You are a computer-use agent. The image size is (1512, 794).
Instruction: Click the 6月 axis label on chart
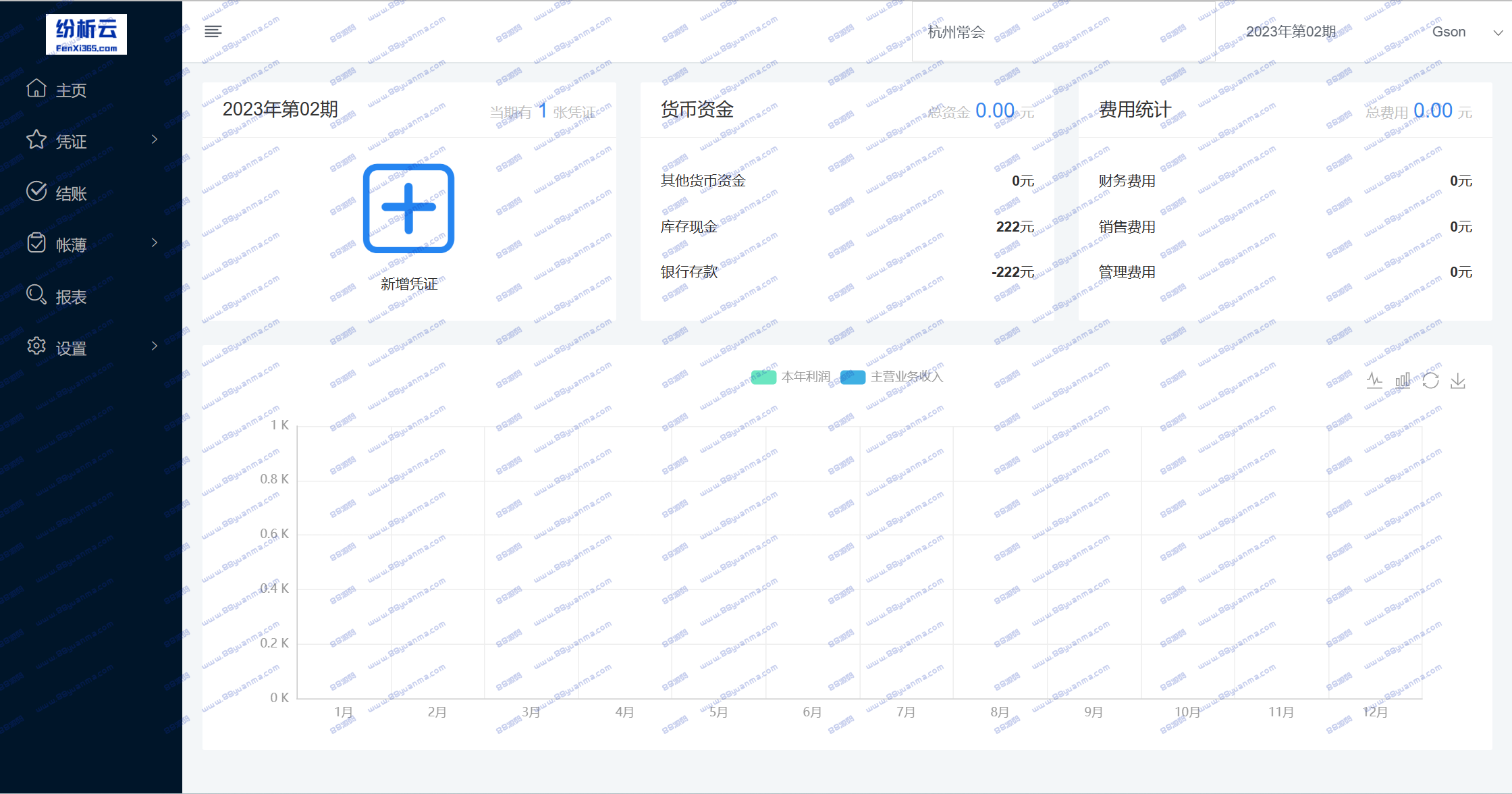coord(812,712)
